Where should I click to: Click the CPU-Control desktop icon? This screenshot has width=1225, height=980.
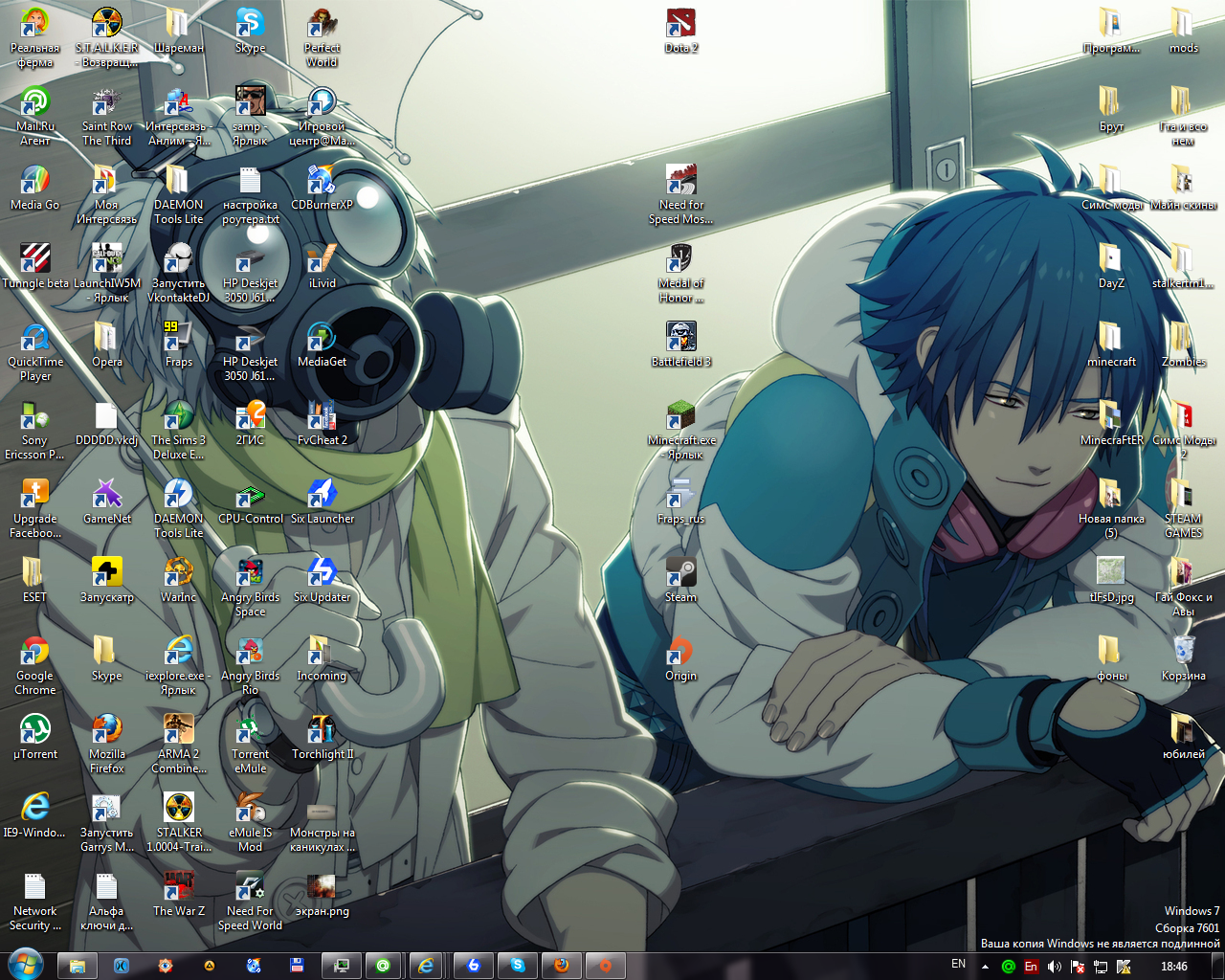click(x=250, y=501)
